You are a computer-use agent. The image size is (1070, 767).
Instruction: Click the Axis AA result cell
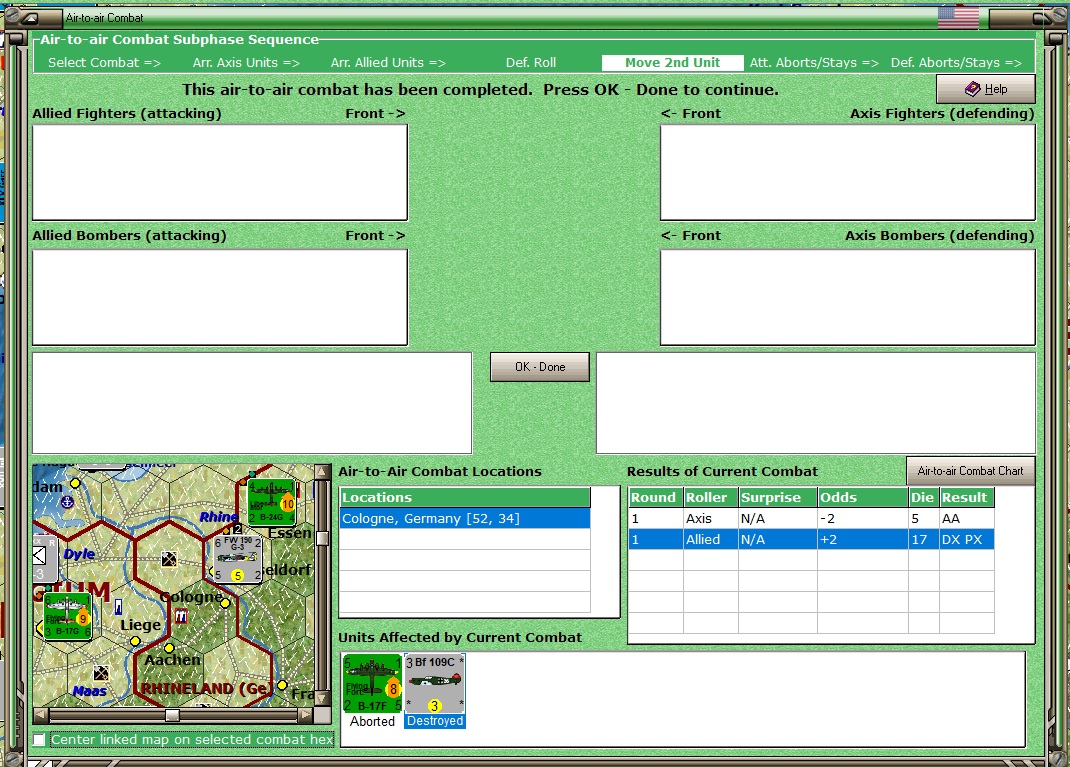click(x=966, y=519)
